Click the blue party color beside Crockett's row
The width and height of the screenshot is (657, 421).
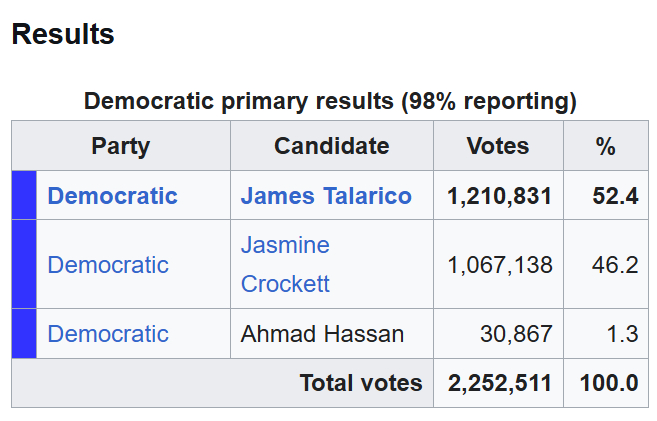pyautogui.click(x=24, y=265)
